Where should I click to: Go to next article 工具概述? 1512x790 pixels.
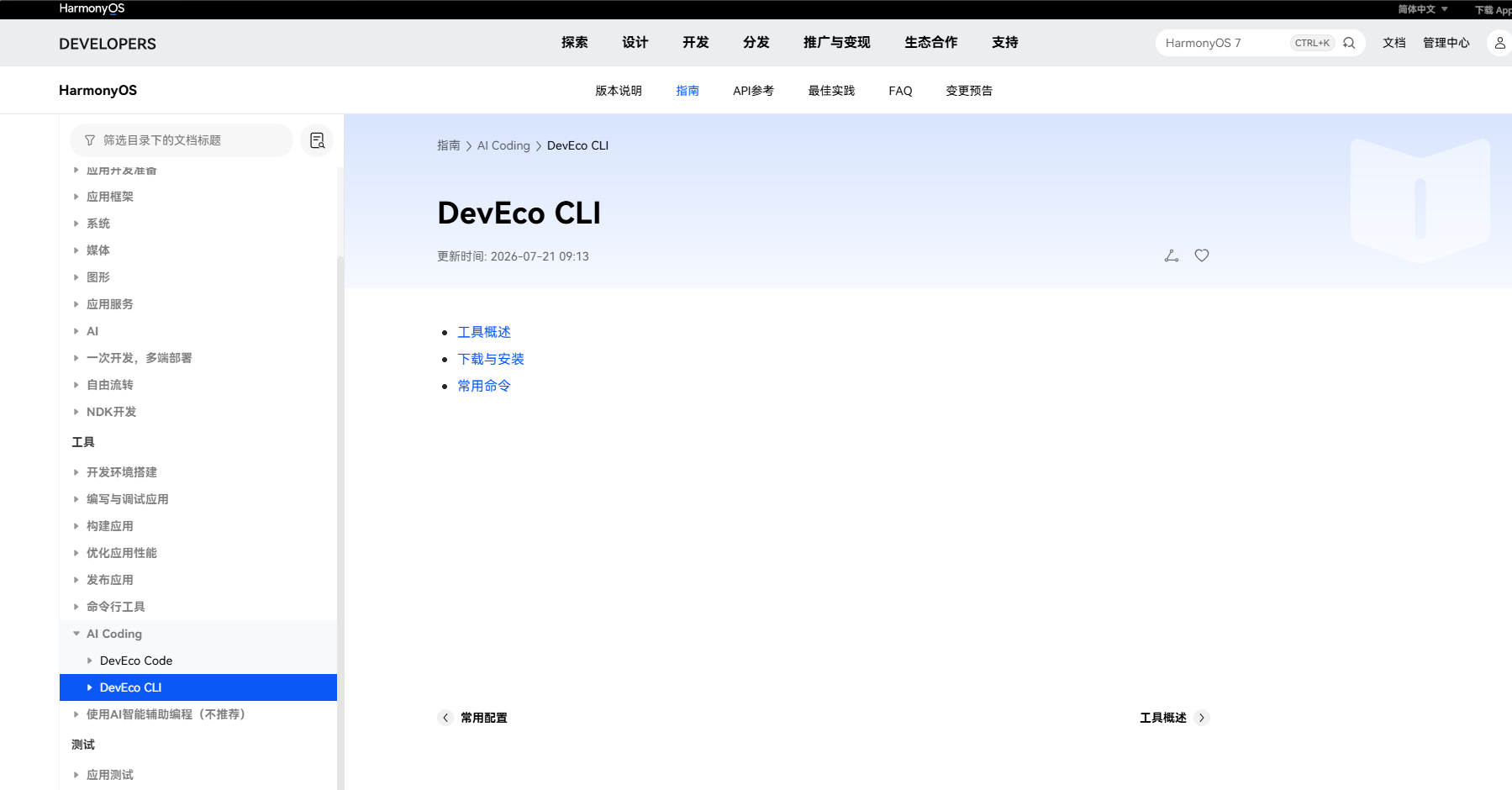click(x=1163, y=718)
